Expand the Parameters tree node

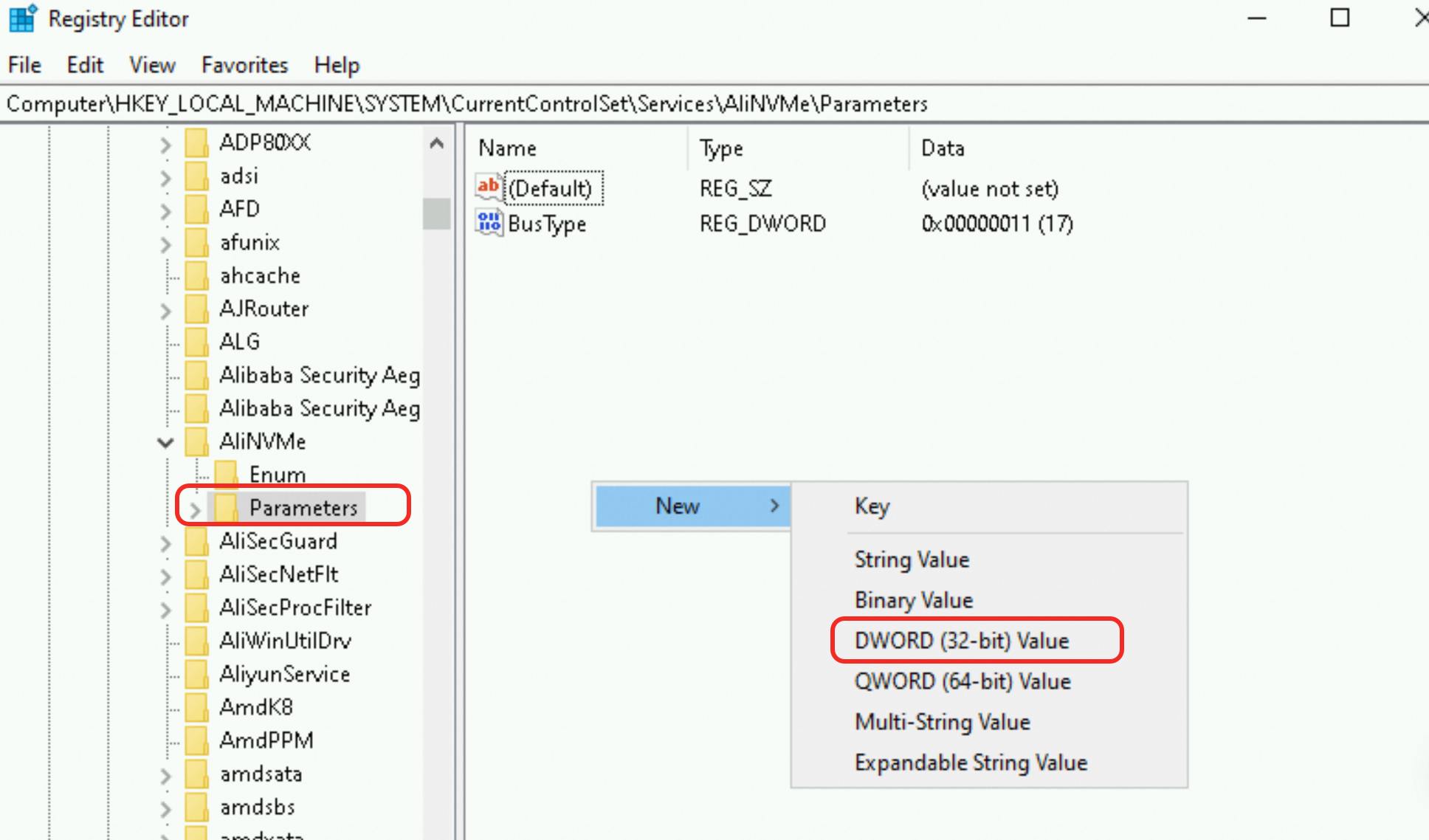click(195, 509)
